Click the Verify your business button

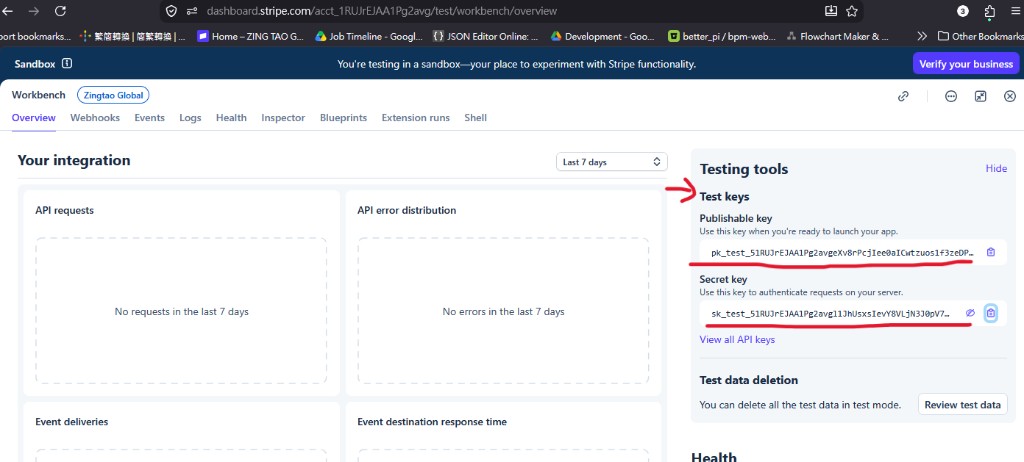pyautogui.click(x=966, y=64)
